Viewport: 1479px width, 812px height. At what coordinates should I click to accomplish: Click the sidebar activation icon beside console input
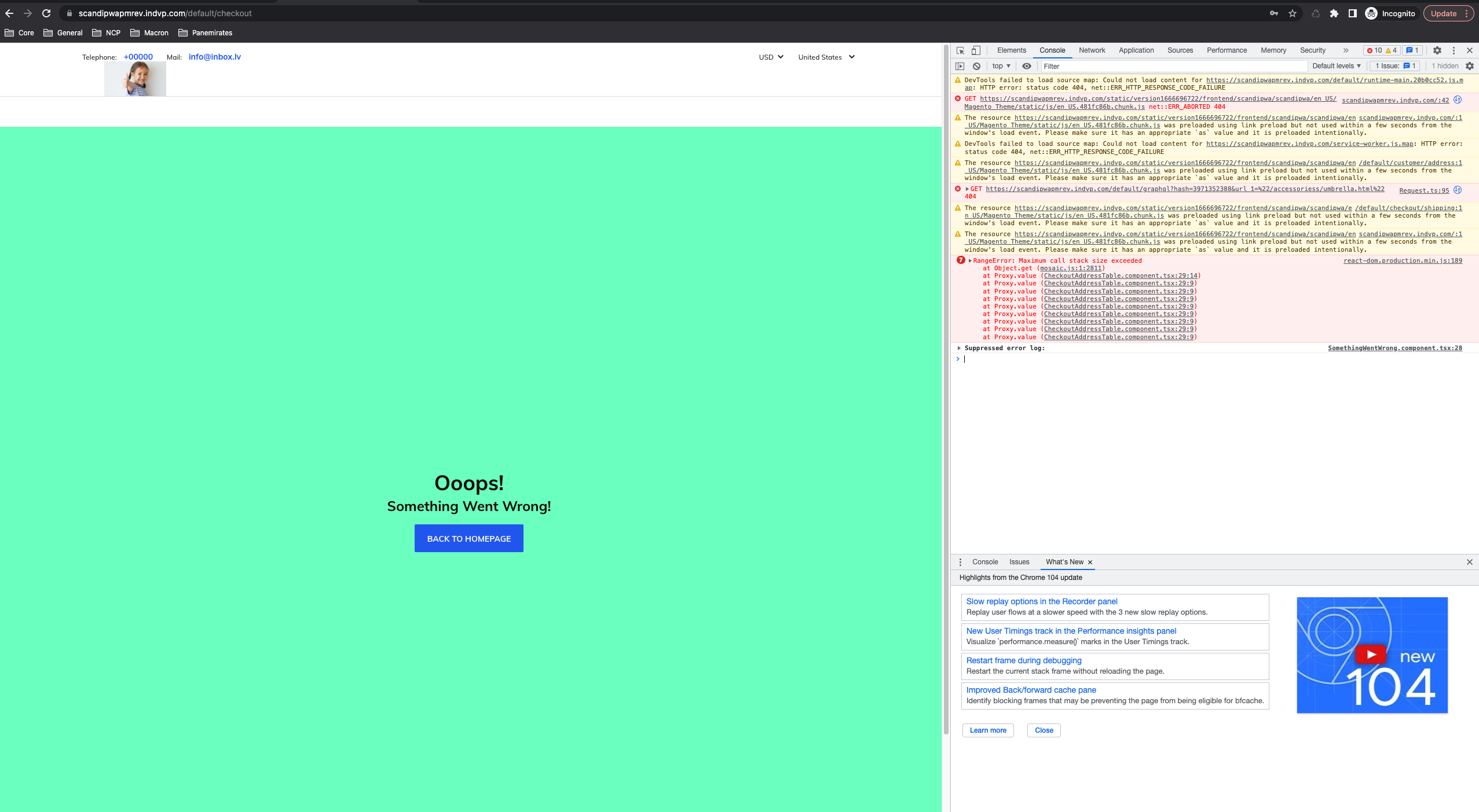point(960,66)
